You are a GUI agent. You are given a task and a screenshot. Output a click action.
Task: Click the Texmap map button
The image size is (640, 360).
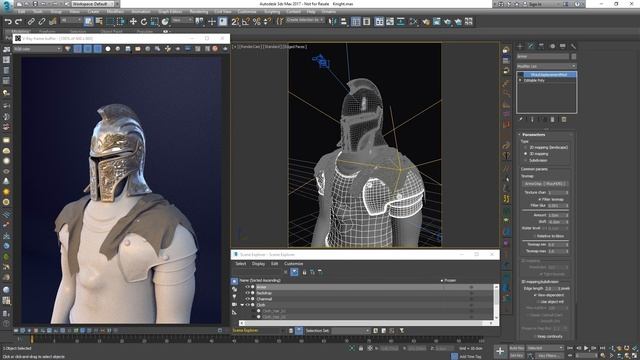pyautogui.click(x=546, y=184)
